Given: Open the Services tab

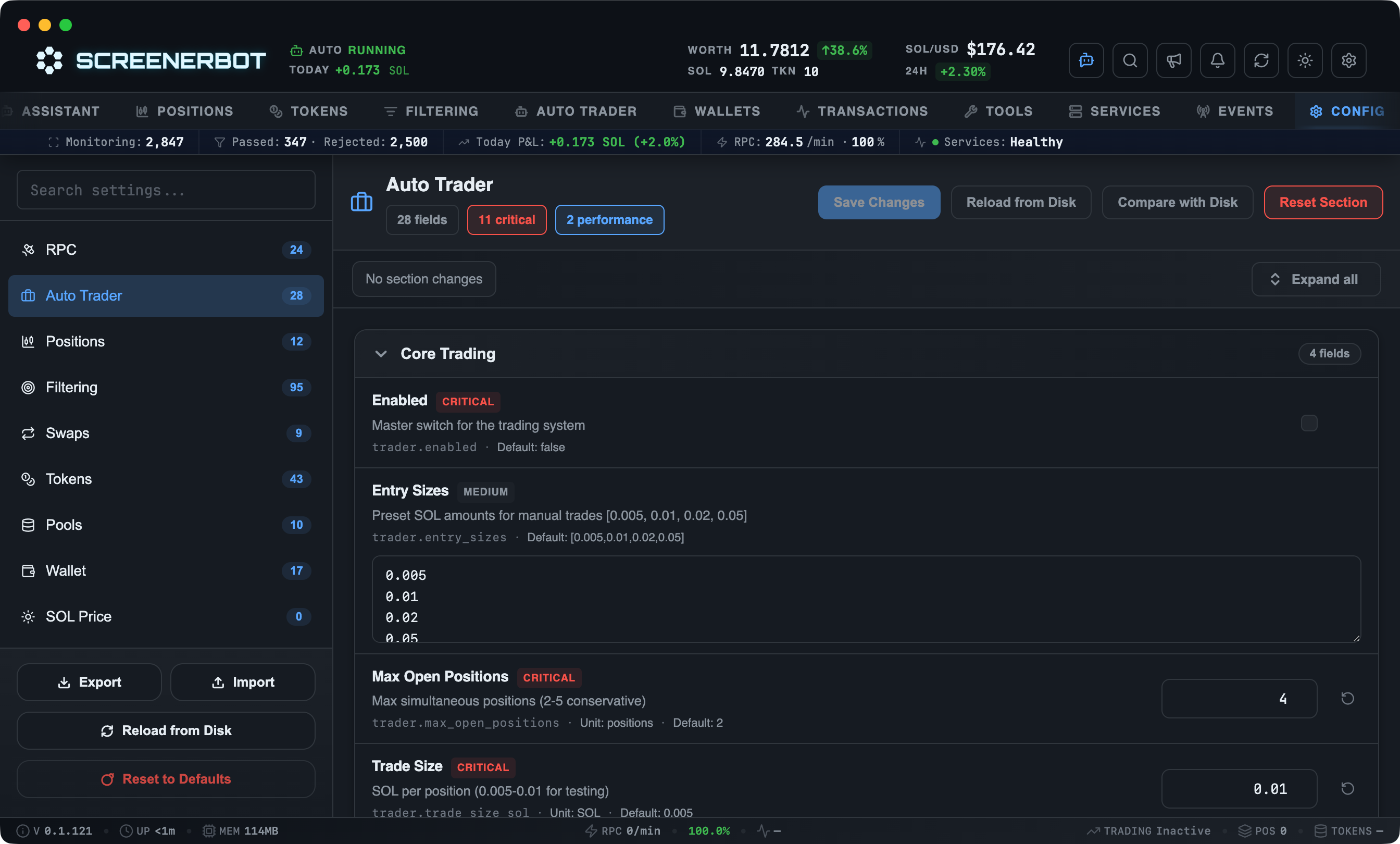Looking at the screenshot, I should tap(1114, 111).
